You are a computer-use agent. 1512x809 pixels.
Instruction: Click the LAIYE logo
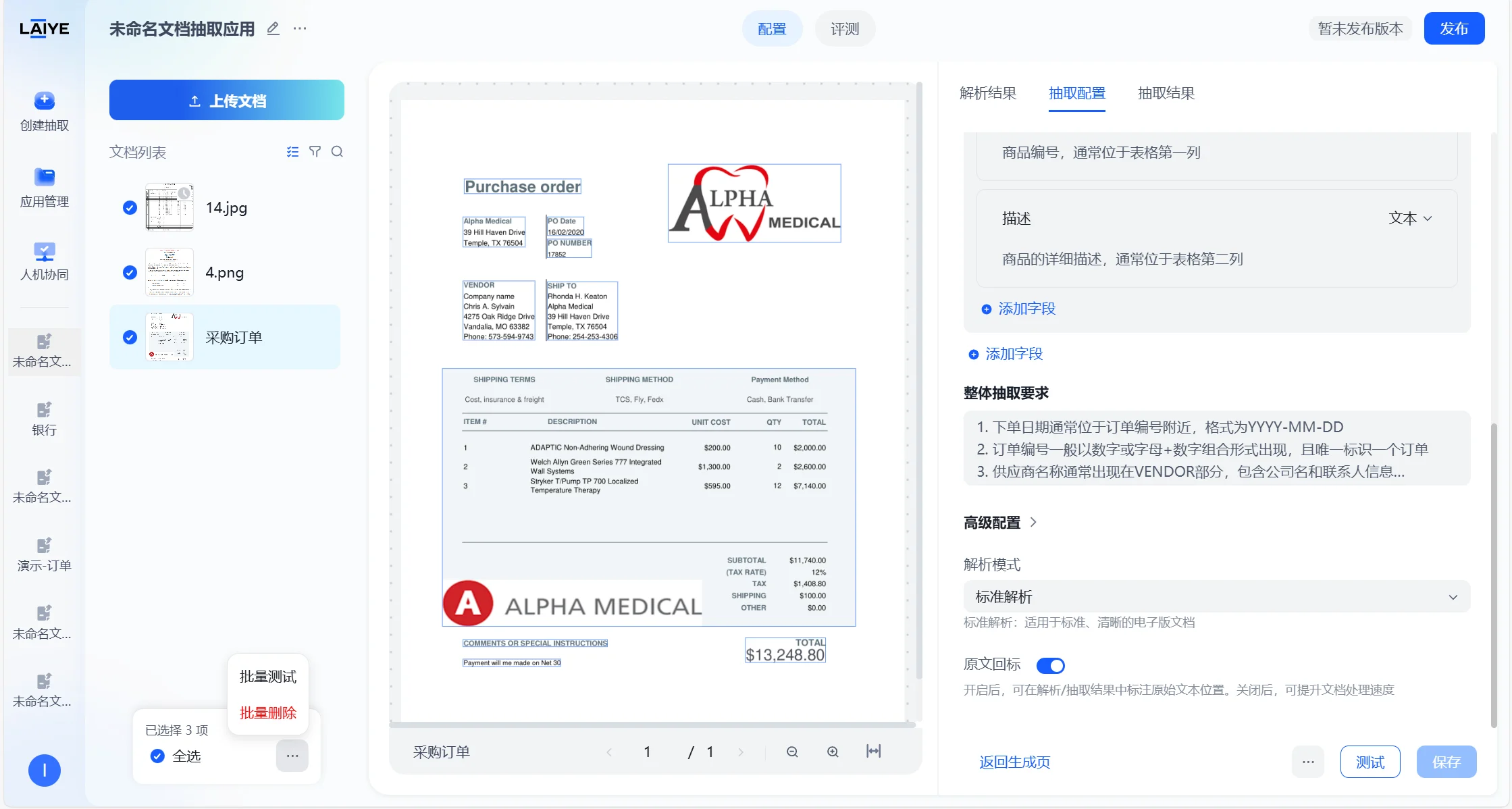44,29
